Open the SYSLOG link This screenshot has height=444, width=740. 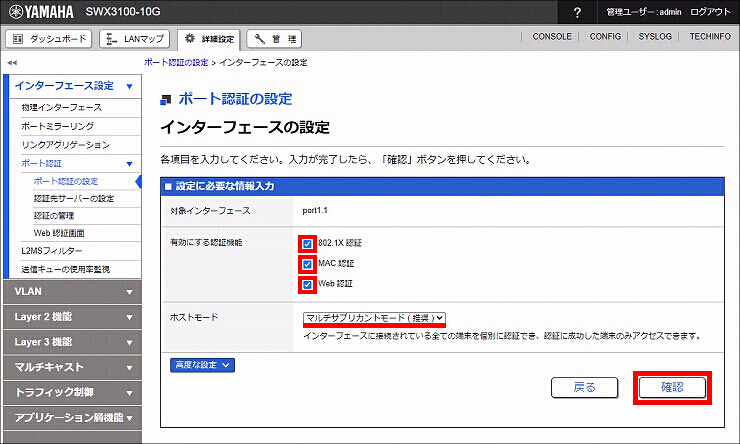click(655, 36)
